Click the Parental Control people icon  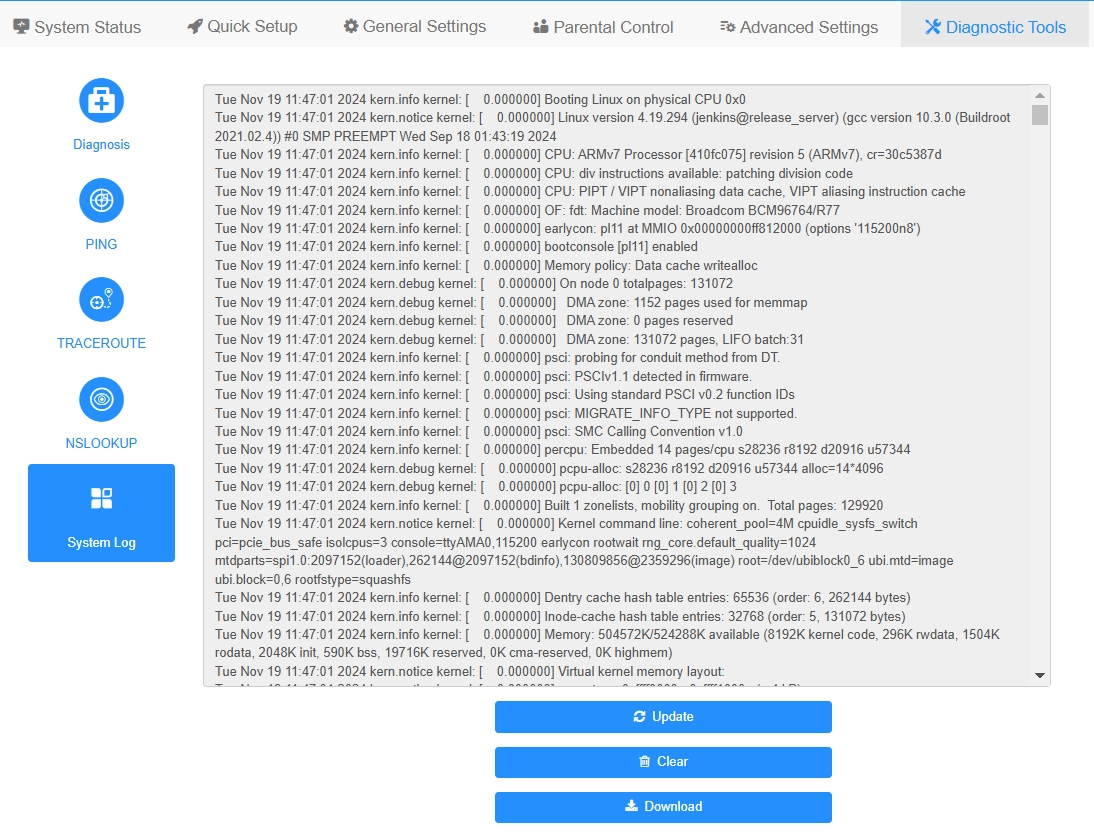541,27
